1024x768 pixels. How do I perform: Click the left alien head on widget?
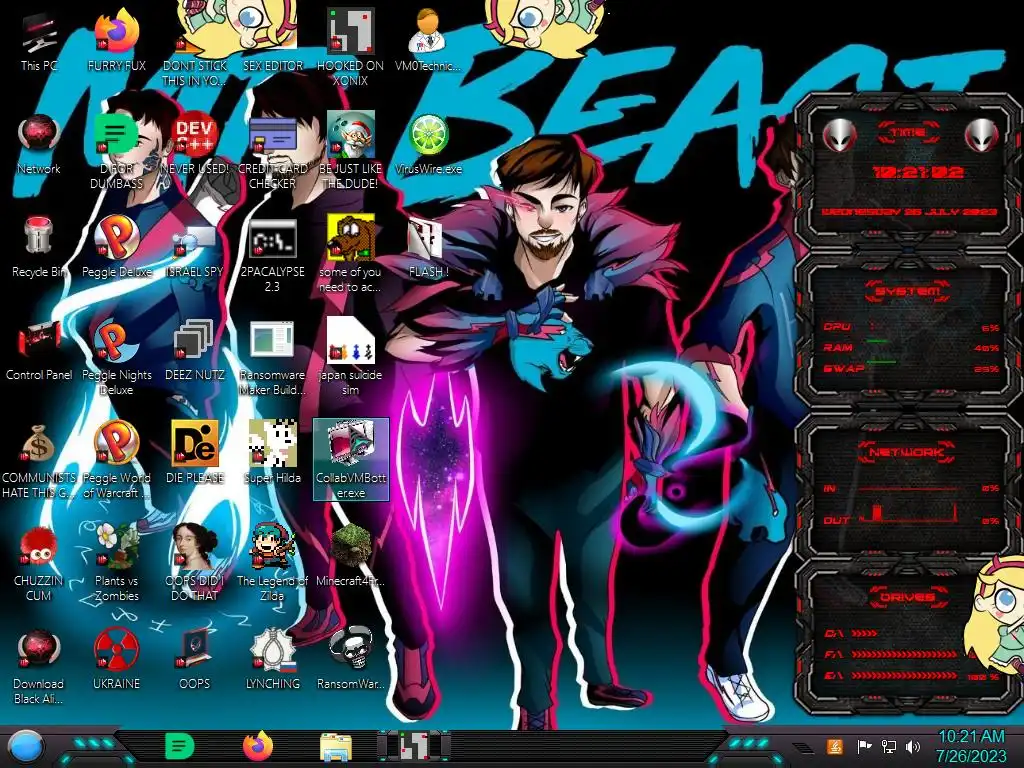[x=839, y=136]
